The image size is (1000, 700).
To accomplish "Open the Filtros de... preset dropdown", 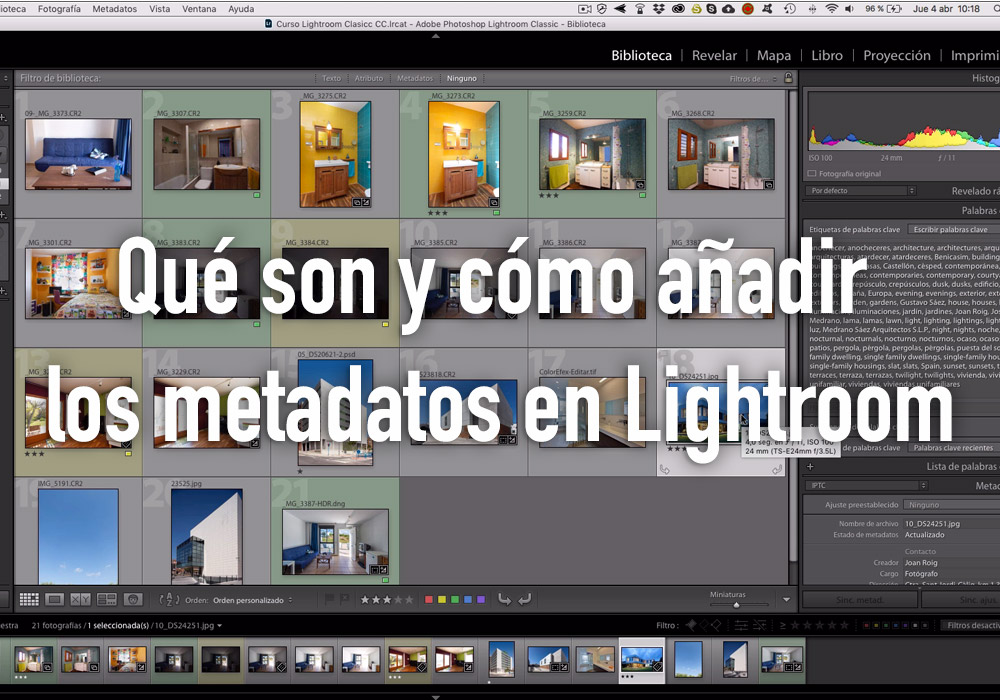I will (753, 78).
